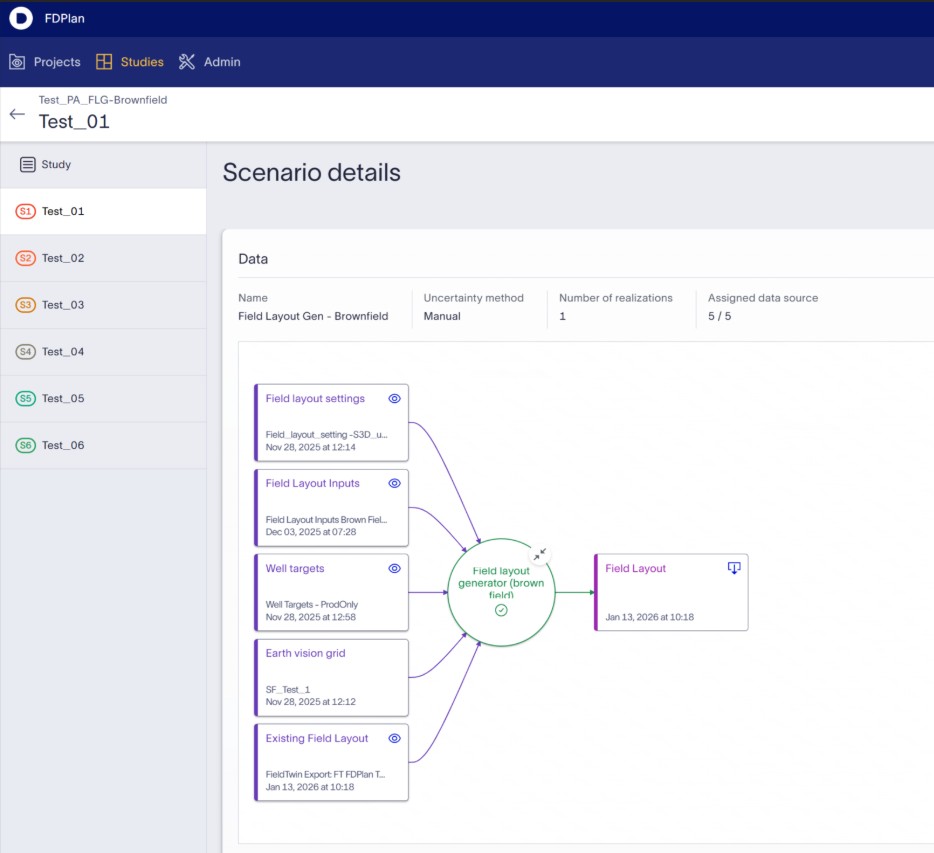Screen dimensions: 934x853
Task: Click the Study list icon
Action: pyautogui.click(x=28, y=165)
